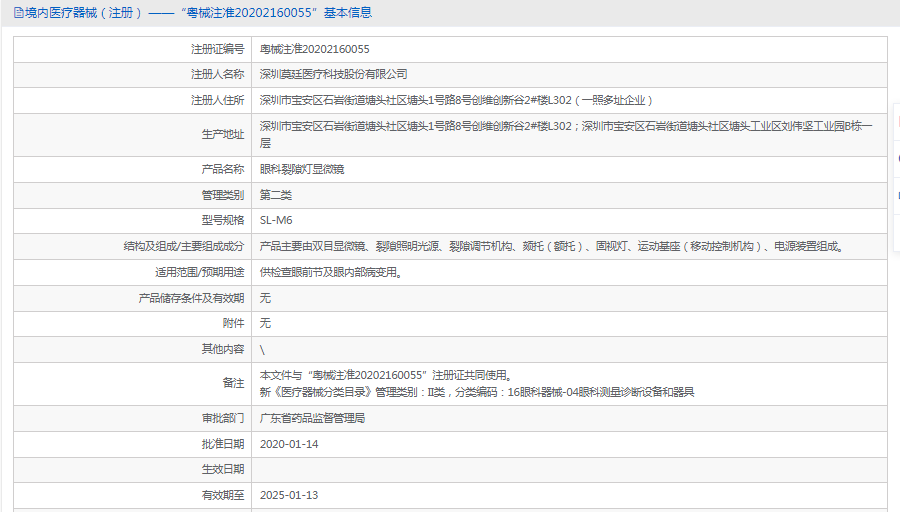
Task: Click the document icon beside the page title
Action: [18, 13]
